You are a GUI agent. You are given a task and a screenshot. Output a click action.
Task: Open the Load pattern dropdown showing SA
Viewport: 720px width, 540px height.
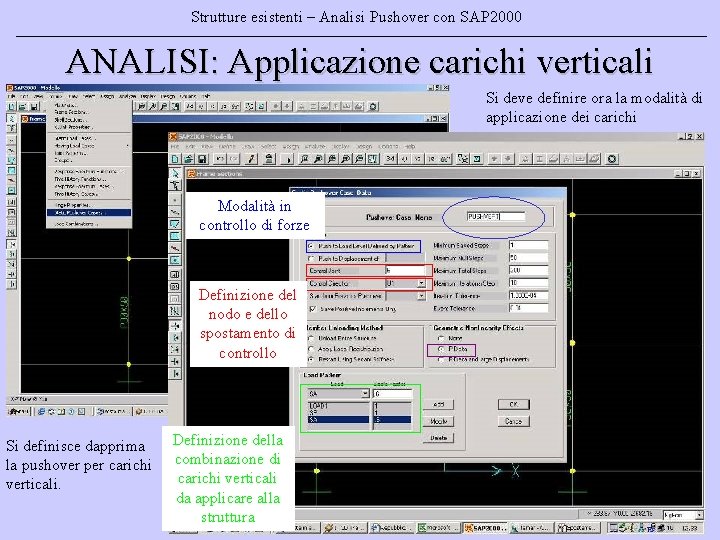click(x=365, y=394)
